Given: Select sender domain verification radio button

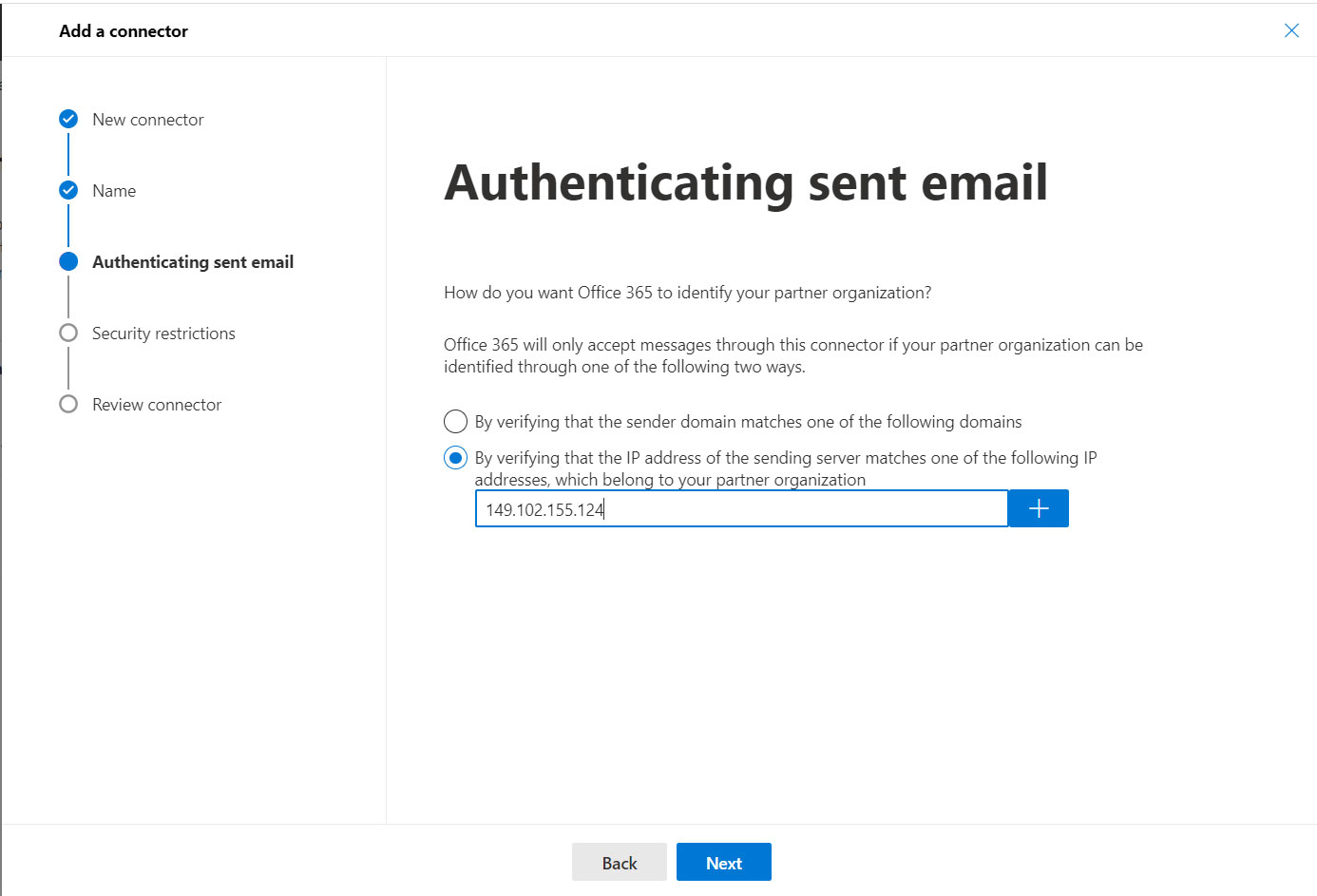Looking at the screenshot, I should pos(455,421).
